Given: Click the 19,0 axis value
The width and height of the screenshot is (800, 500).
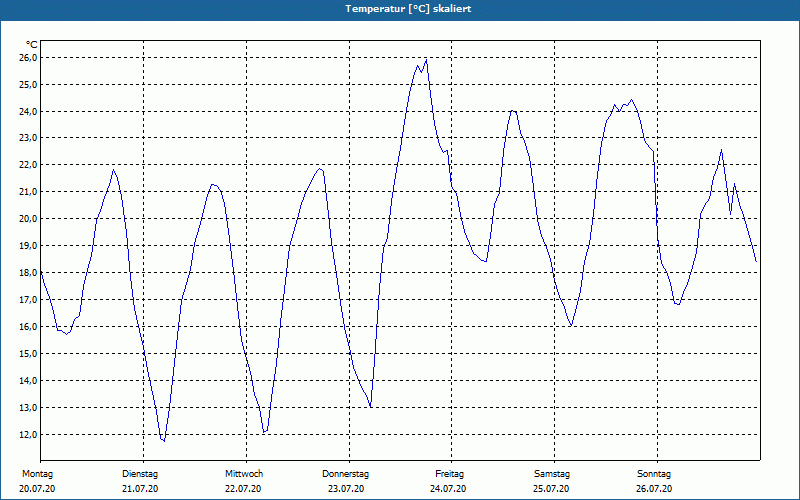Looking at the screenshot, I should (x=28, y=246).
